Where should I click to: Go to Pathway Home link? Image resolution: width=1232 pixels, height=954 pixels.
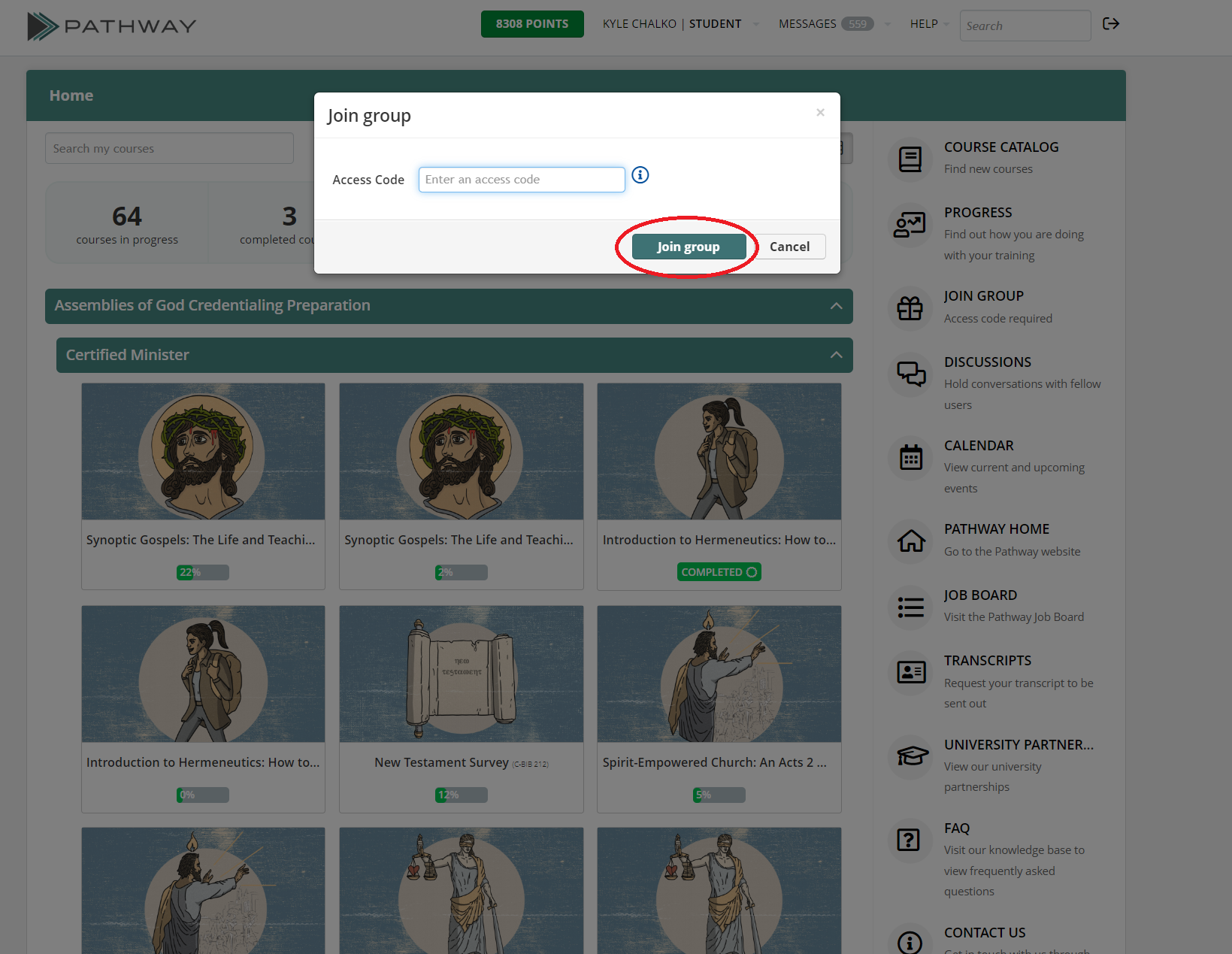pyautogui.click(x=997, y=529)
